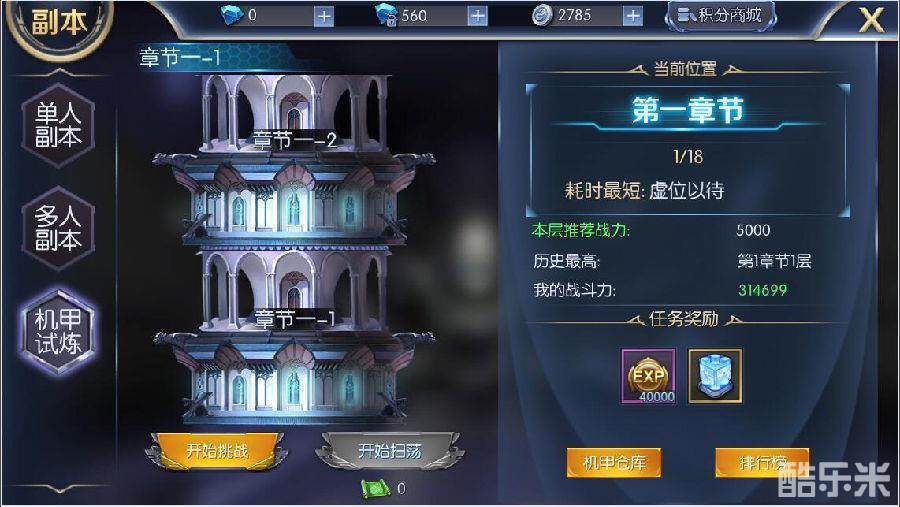The image size is (900, 507).
Task: Select the 机甲试炼 tab
Action: tap(58, 332)
